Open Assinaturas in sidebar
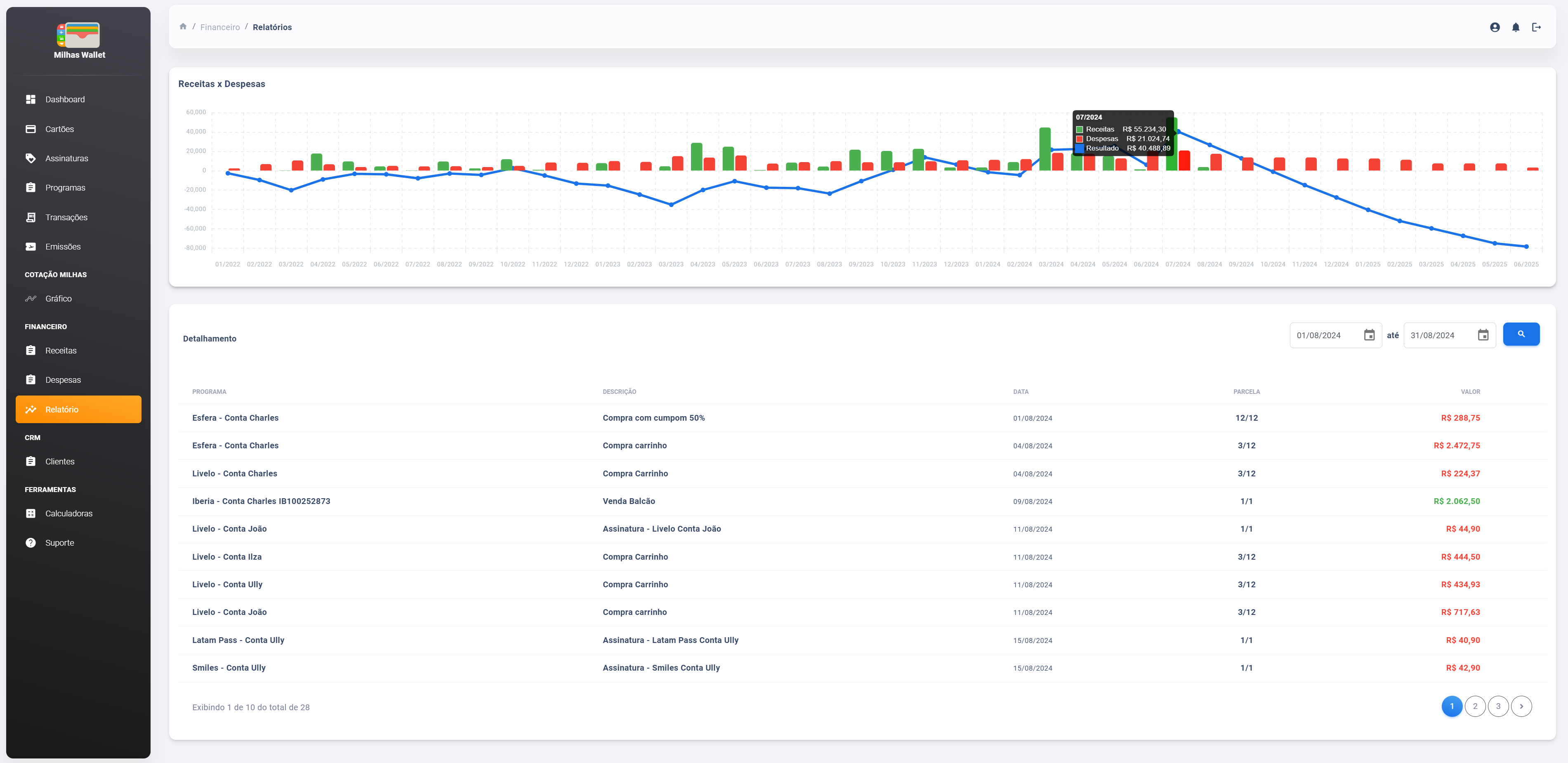 (x=66, y=158)
